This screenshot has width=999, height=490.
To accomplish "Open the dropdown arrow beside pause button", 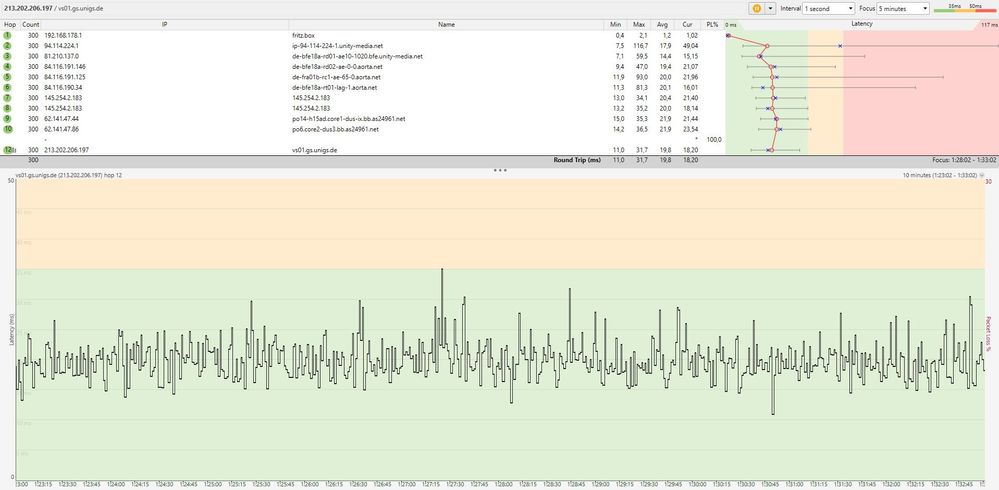I will click(x=771, y=8).
